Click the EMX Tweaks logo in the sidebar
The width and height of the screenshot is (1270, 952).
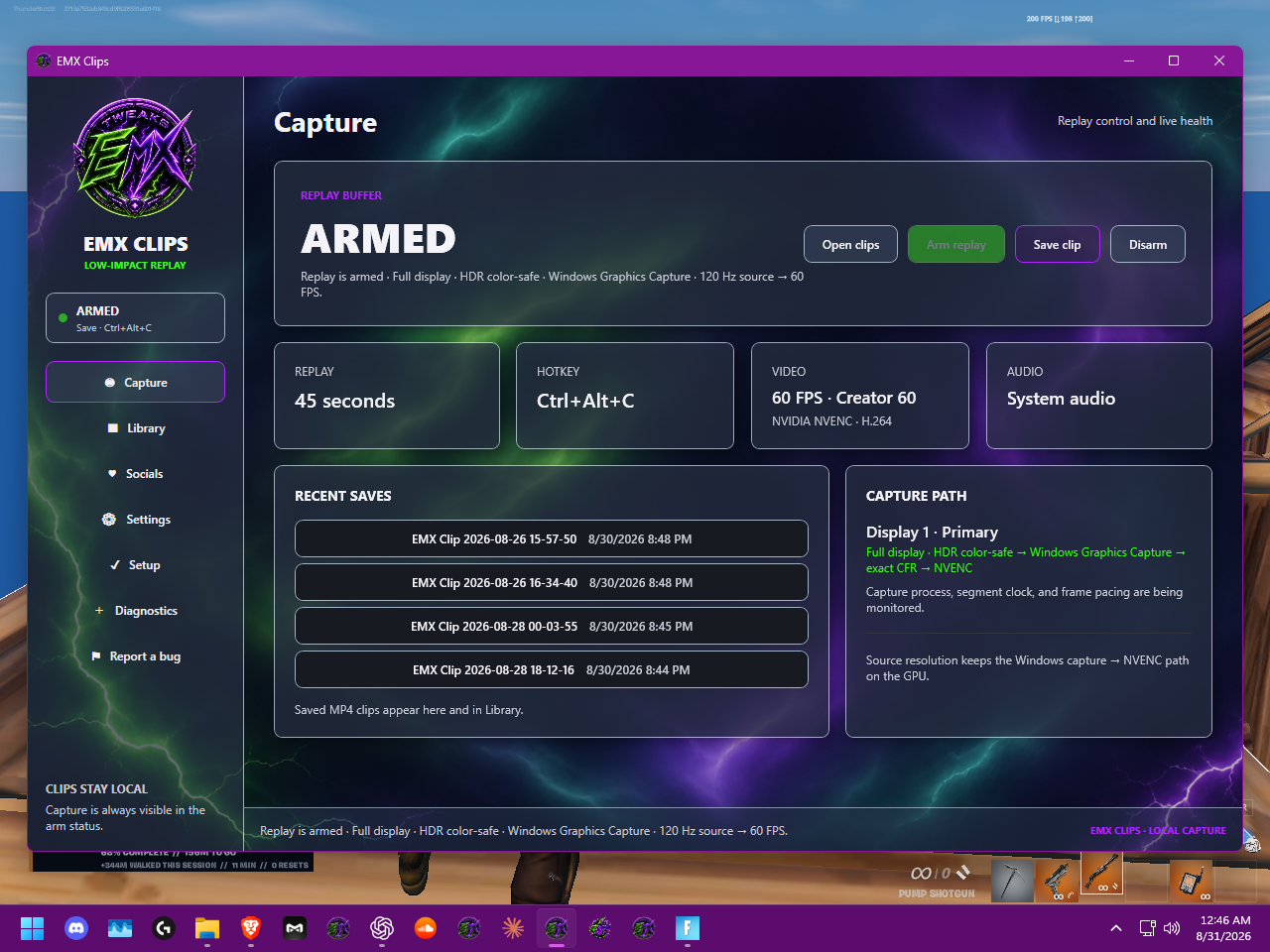tap(135, 158)
